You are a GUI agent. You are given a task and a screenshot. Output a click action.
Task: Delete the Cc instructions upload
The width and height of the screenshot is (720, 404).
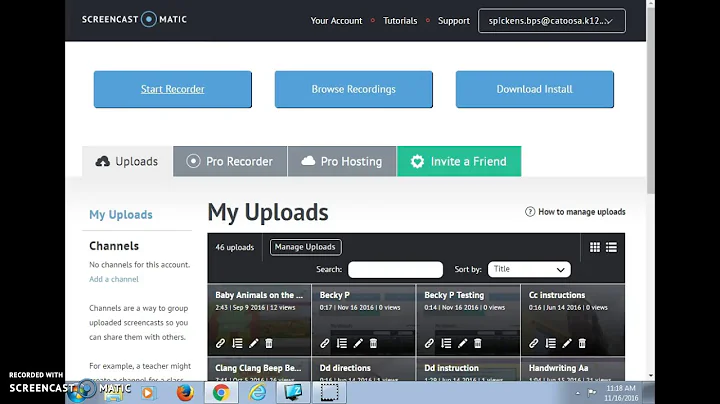coord(582,343)
